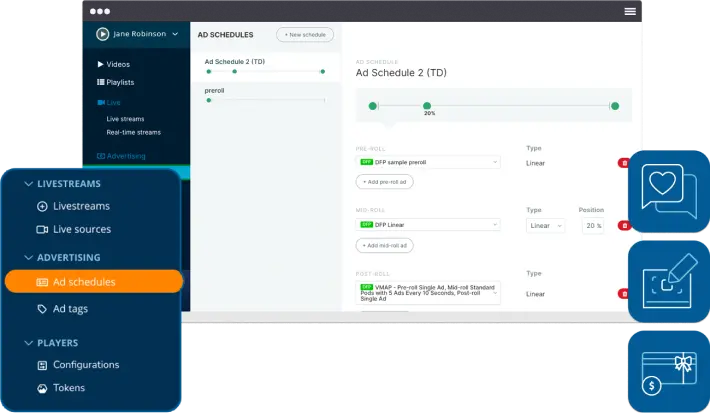Viewport: 710px width, 413px height.
Task: Click the New schedule button
Action: [x=304, y=35]
